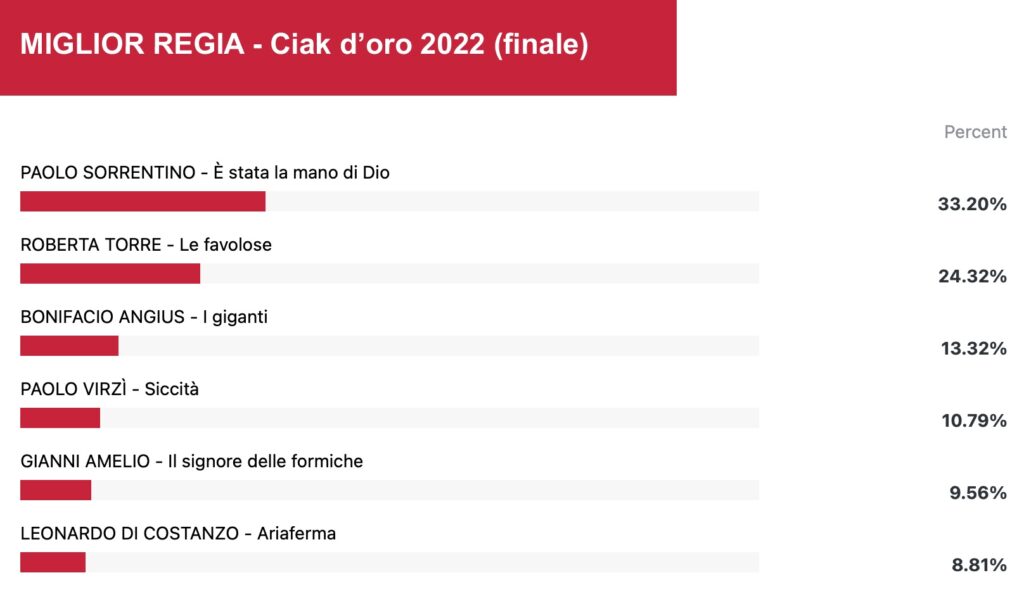Viewport: 1024px width, 599px height.
Task: Click the 33.20% percentage value
Action: (972, 204)
